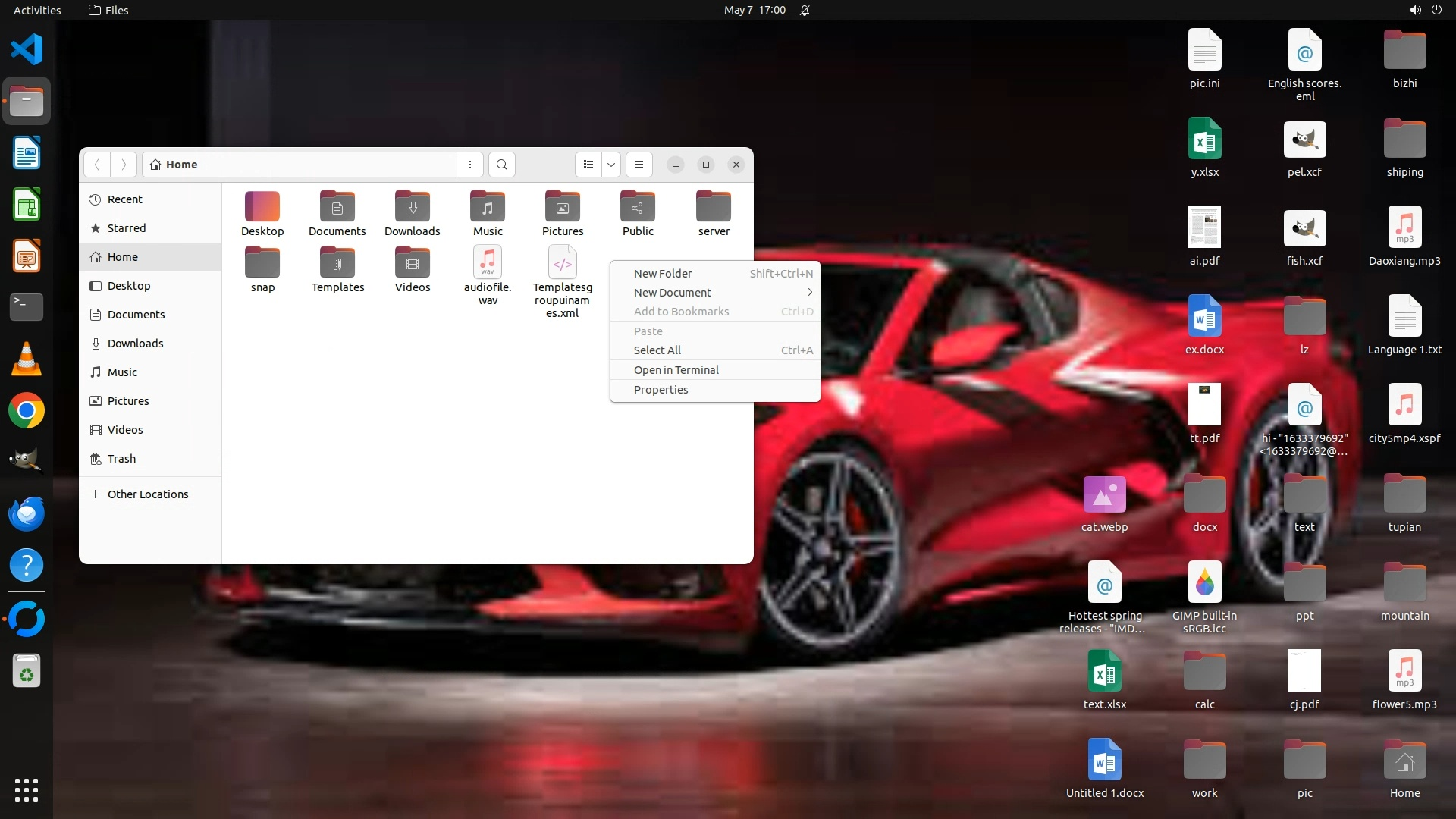
Task: Open Other Locations in sidebar
Action: (x=147, y=494)
